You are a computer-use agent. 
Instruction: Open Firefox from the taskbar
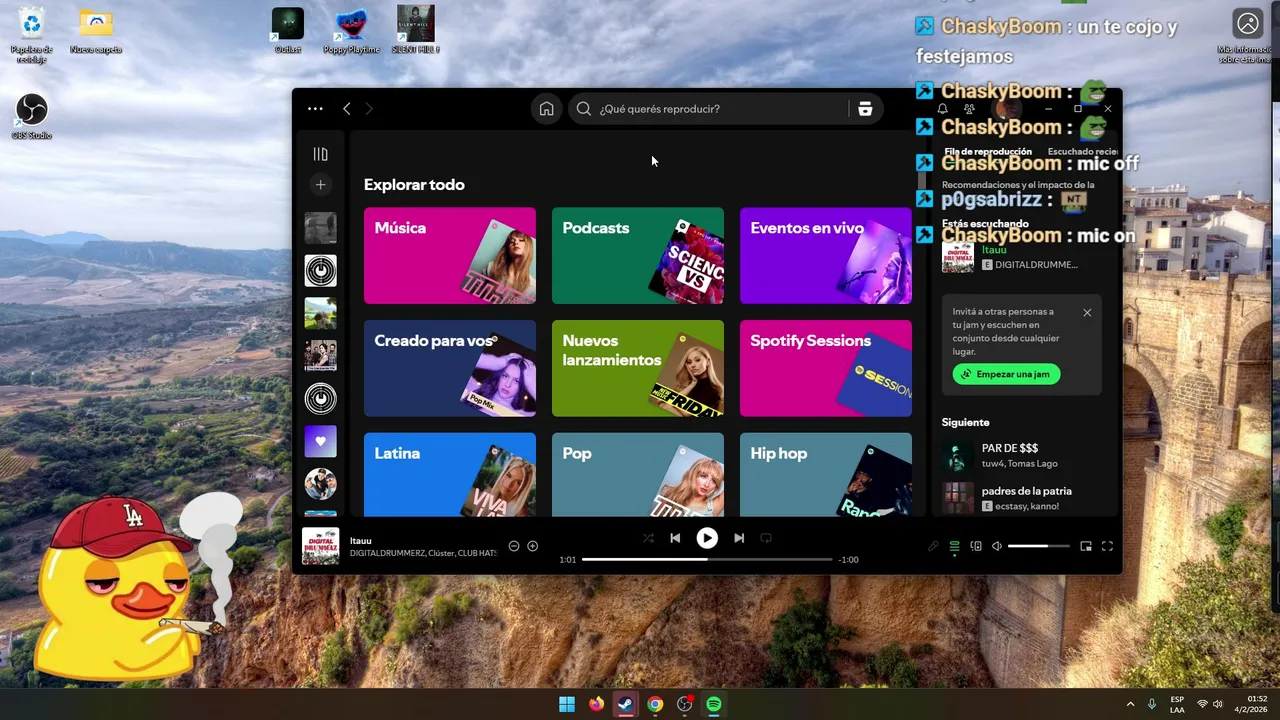click(597, 704)
